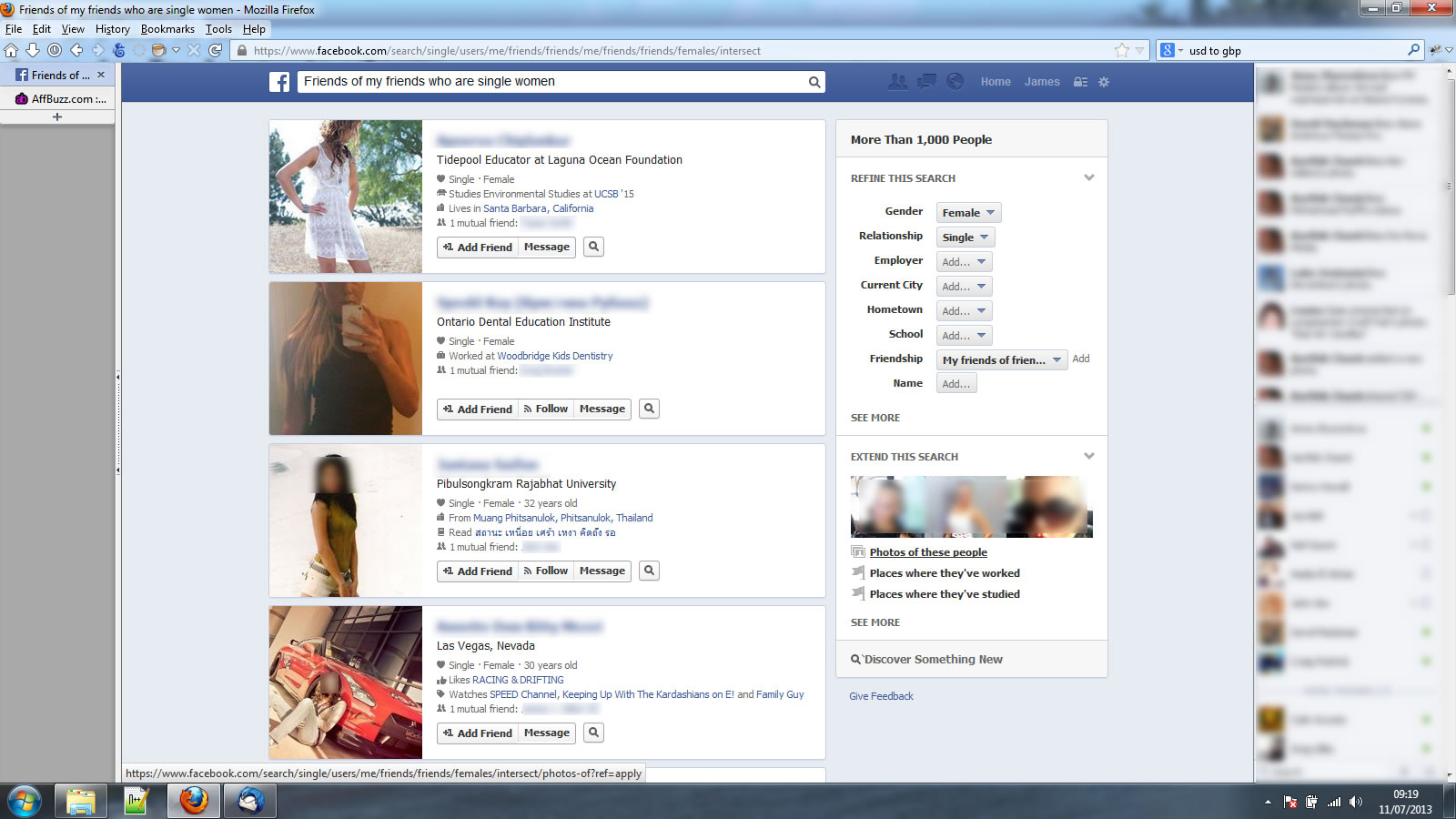Viewport: 1456px width, 819px height.
Task: Open new tab with plus icon
Action: (x=57, y=116)
